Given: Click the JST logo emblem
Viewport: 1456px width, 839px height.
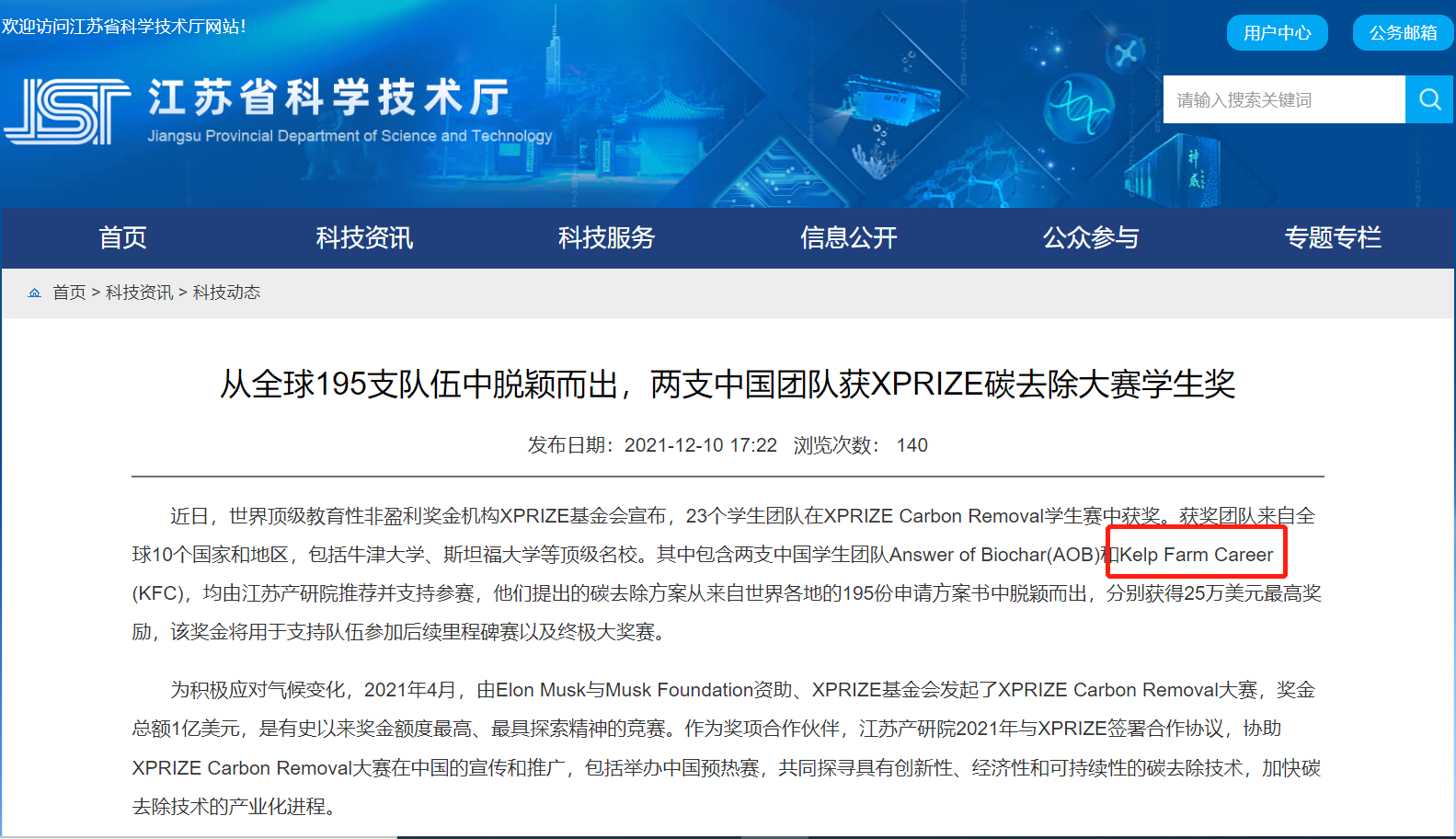Looking at the screenshot, I should (67, 111).
